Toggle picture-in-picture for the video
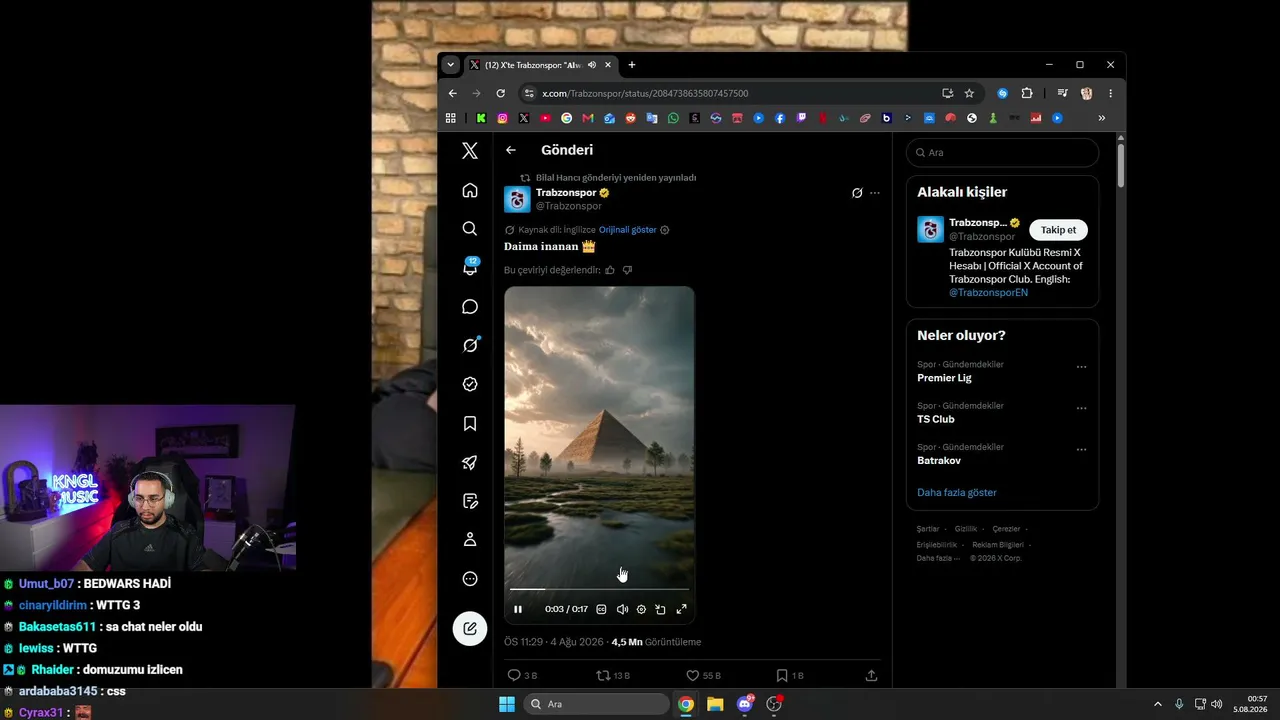The width and height of the screenshot is (1280, 720). click(x=661, y=609)
